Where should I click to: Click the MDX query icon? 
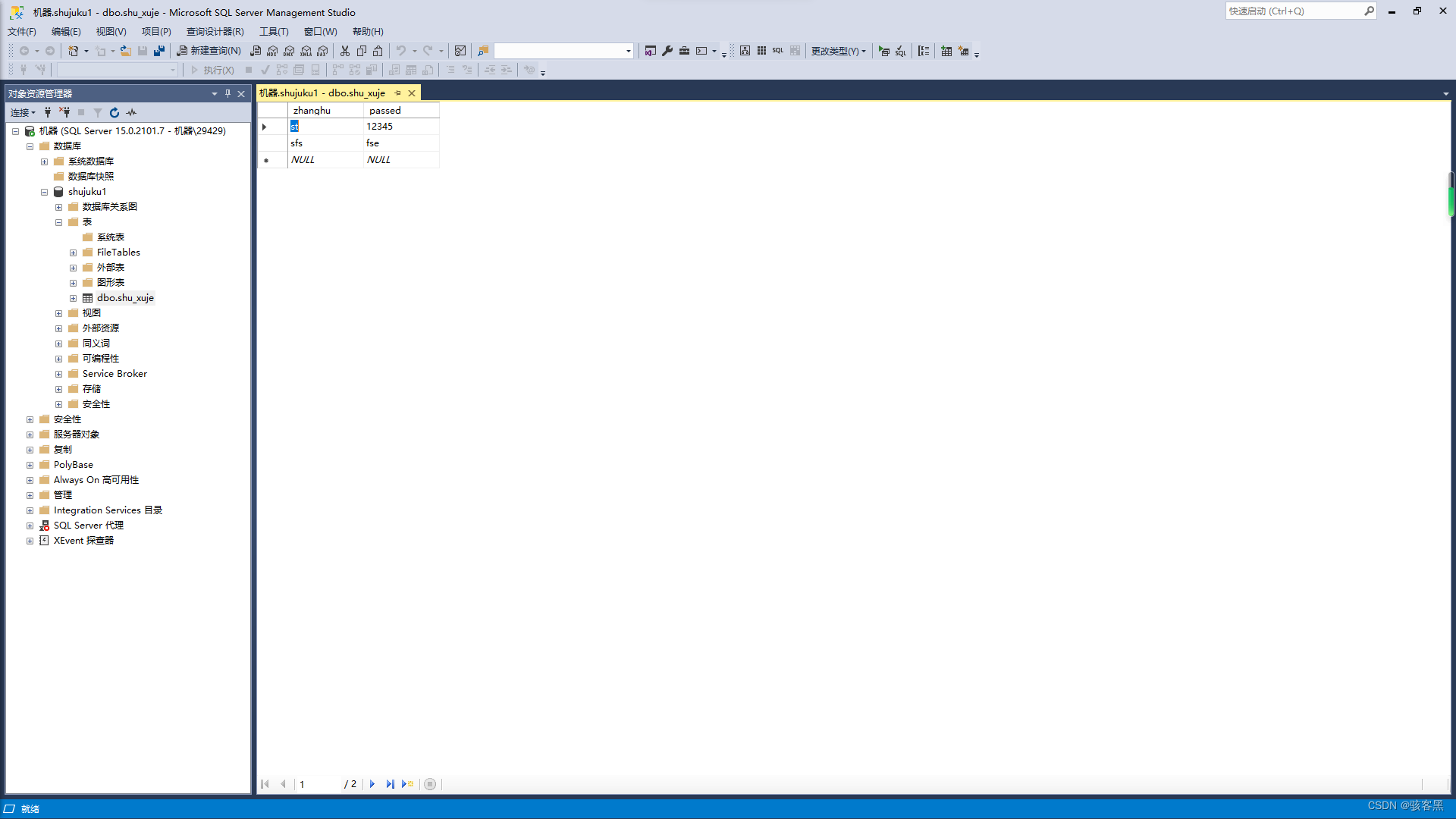tap(272, 51)
